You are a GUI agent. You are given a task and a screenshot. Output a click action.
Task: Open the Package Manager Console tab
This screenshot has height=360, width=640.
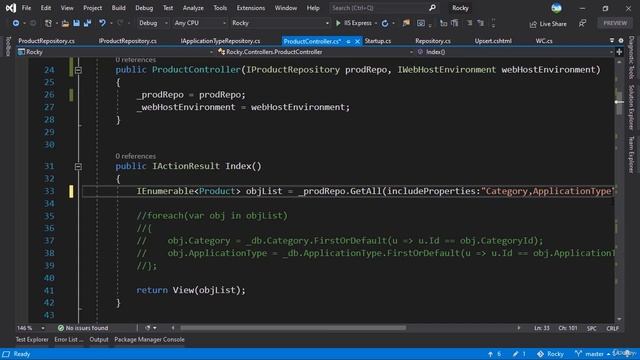(x=149, y=340)
